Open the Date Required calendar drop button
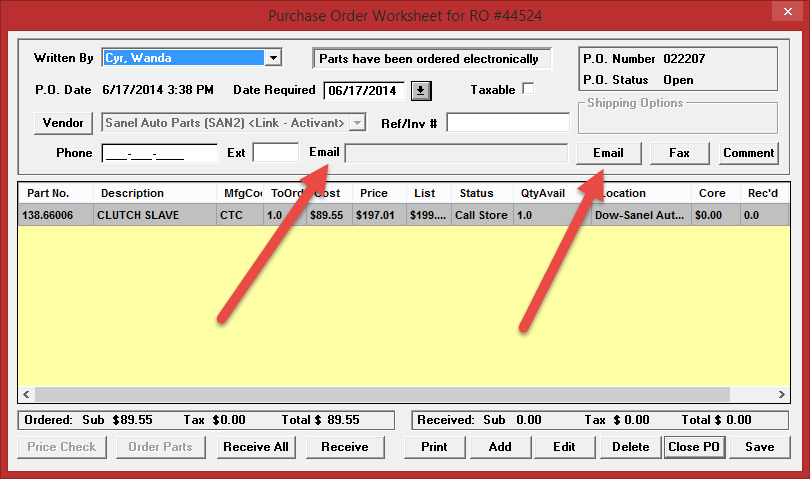The height and width of the screenshot is (479, 810). coord(421,91)
